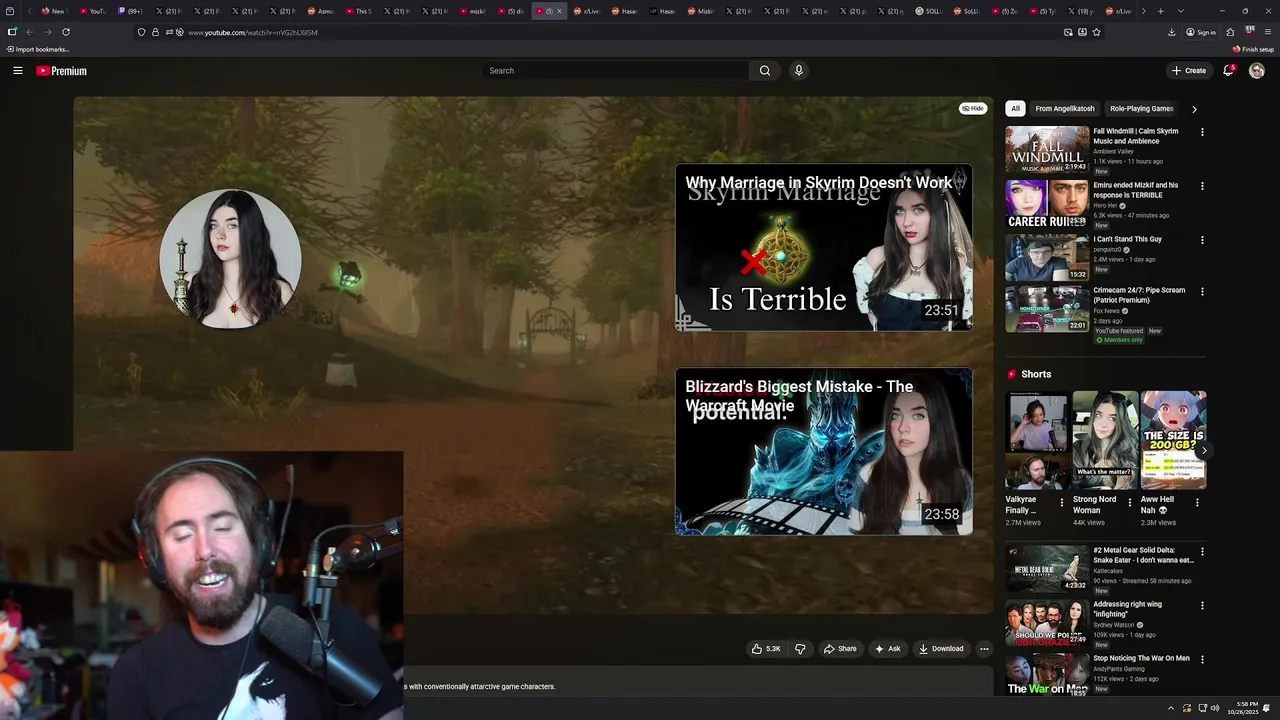Click the search magnifier button
Screen dimensions: 1280x720
click(x=765, y=71)
